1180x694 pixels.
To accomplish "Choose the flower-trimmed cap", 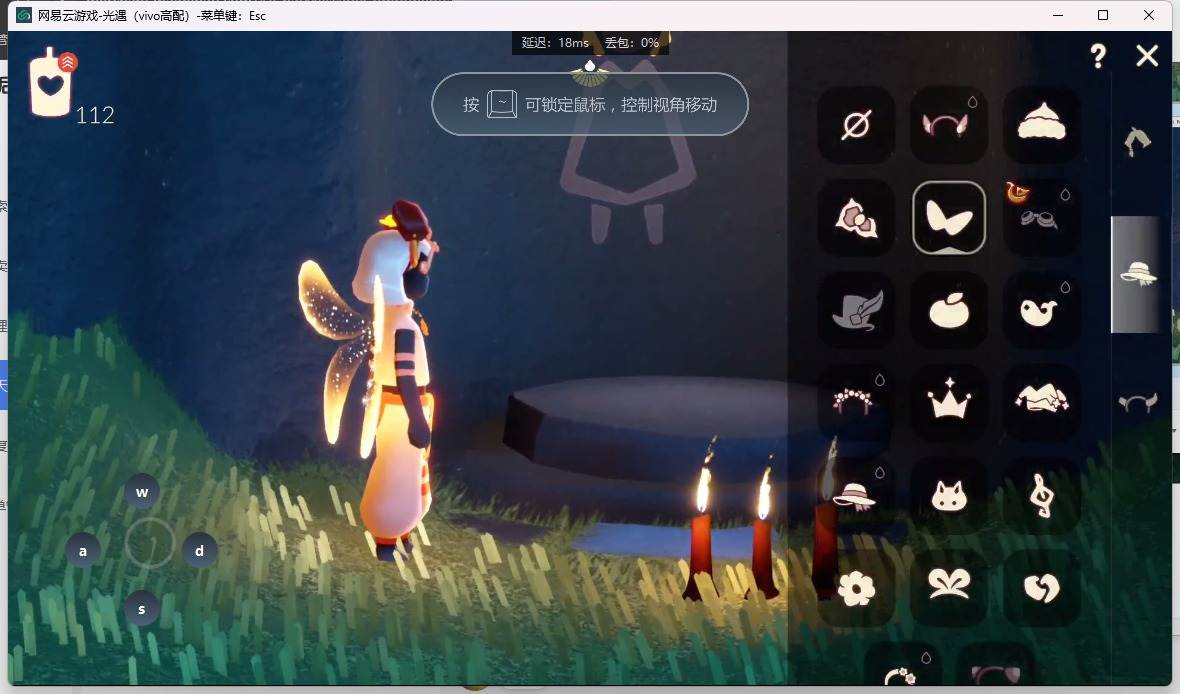I will coord(1042,403).
